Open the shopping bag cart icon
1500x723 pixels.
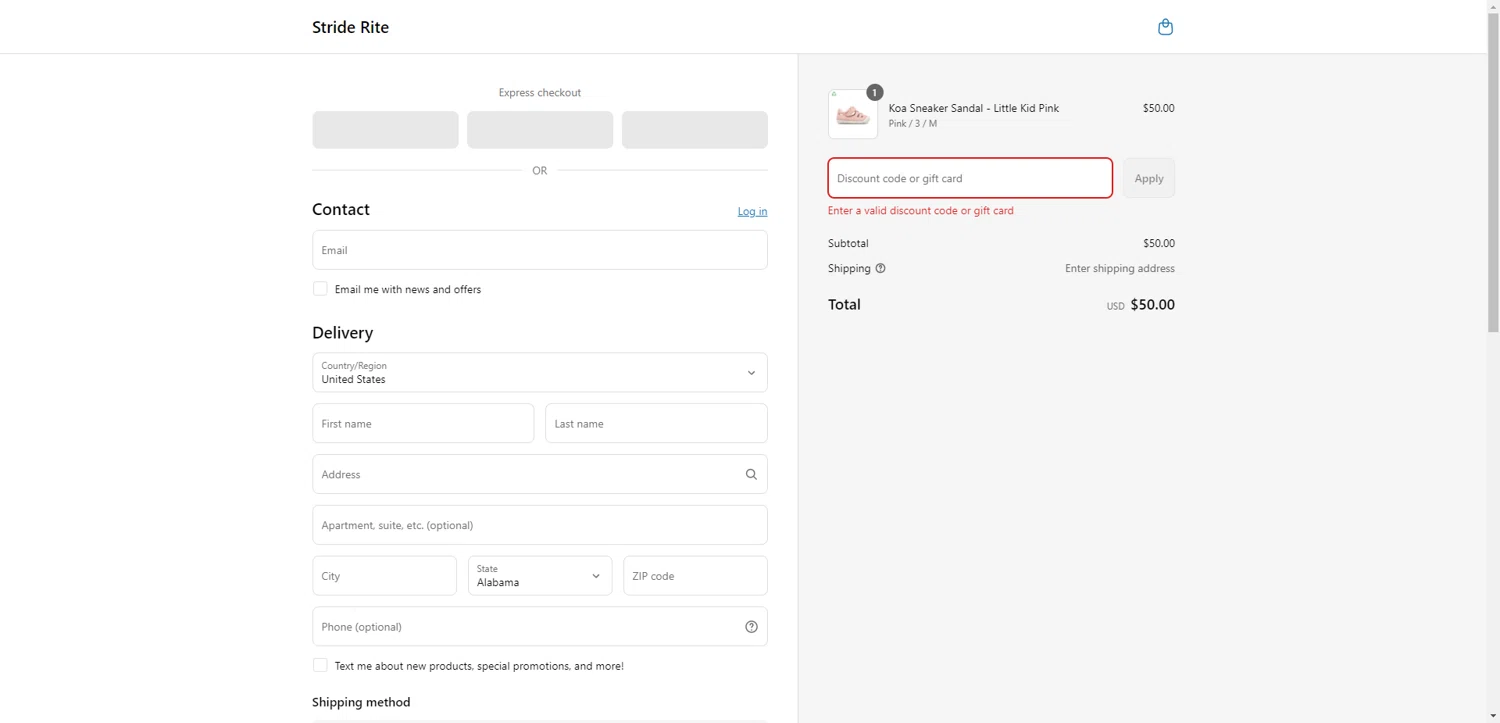(x=1165, y=27)
